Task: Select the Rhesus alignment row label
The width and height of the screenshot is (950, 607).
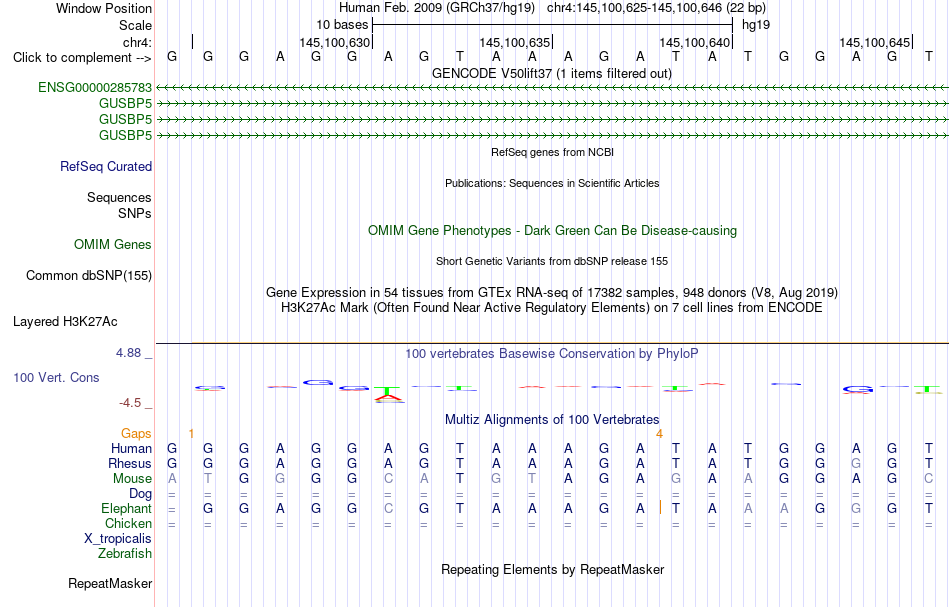Action: (x=130, y=464)
